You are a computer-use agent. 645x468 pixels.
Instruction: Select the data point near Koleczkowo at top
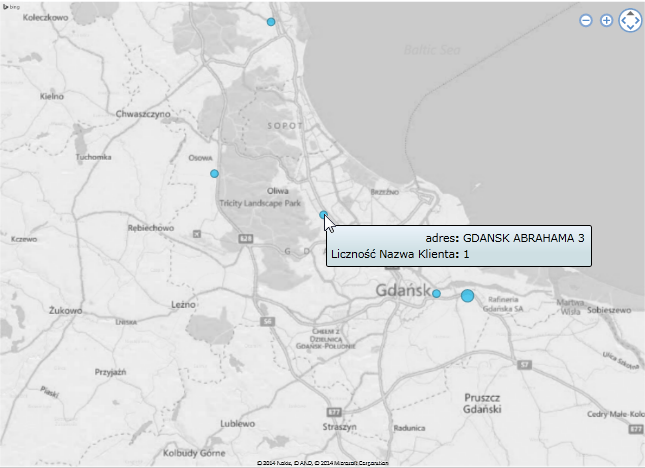point(271,21)
